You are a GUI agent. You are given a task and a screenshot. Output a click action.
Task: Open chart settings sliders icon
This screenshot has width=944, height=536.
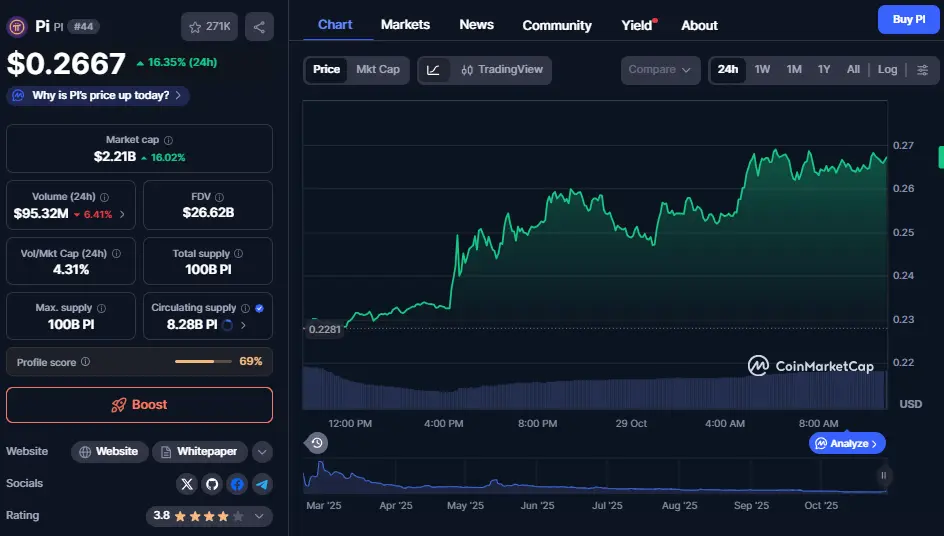[922, 70]
